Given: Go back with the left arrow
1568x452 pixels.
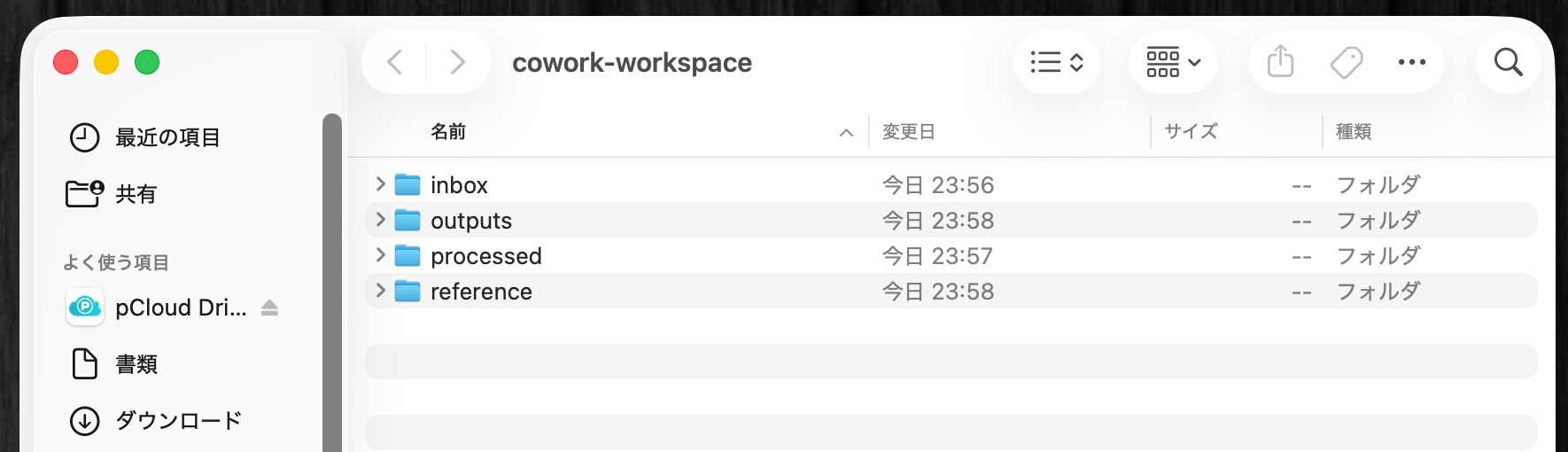Looking at the screenshot, I should (x=395, y=62).
